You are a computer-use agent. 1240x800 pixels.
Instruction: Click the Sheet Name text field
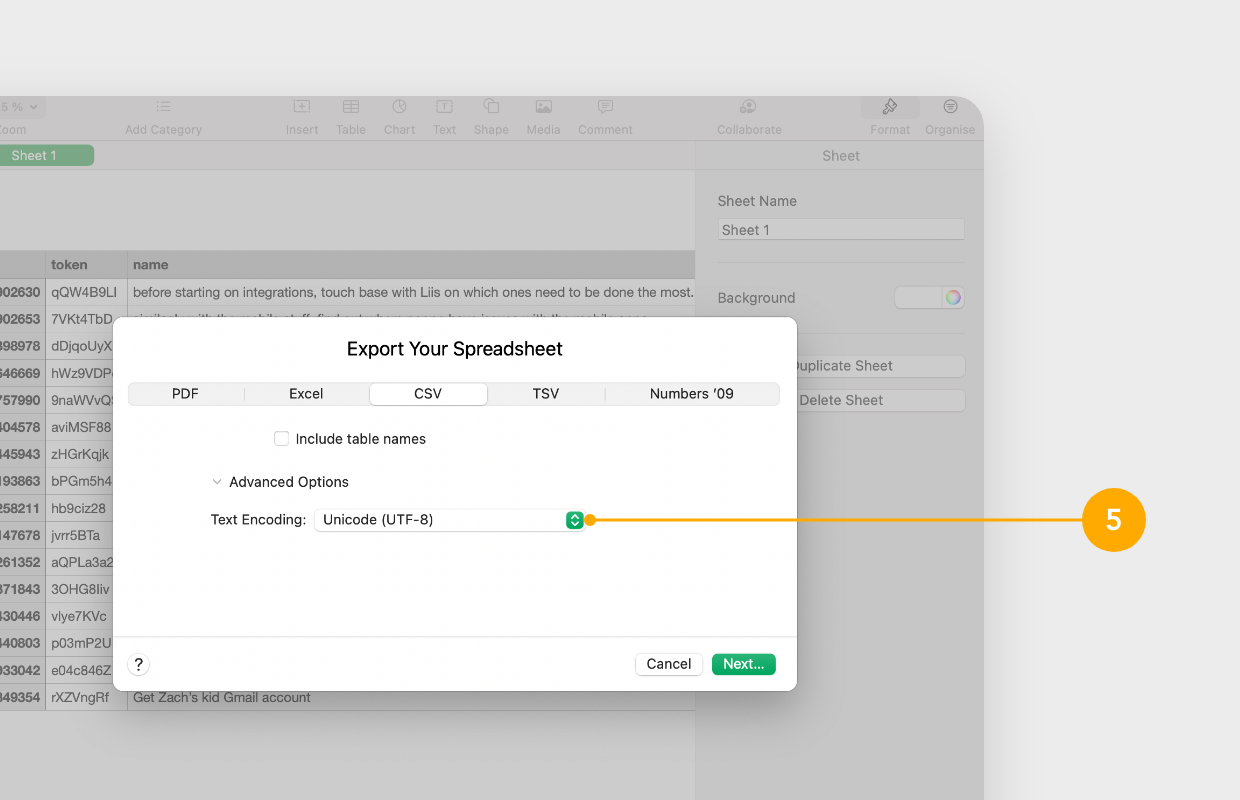[x=840, y=230]
